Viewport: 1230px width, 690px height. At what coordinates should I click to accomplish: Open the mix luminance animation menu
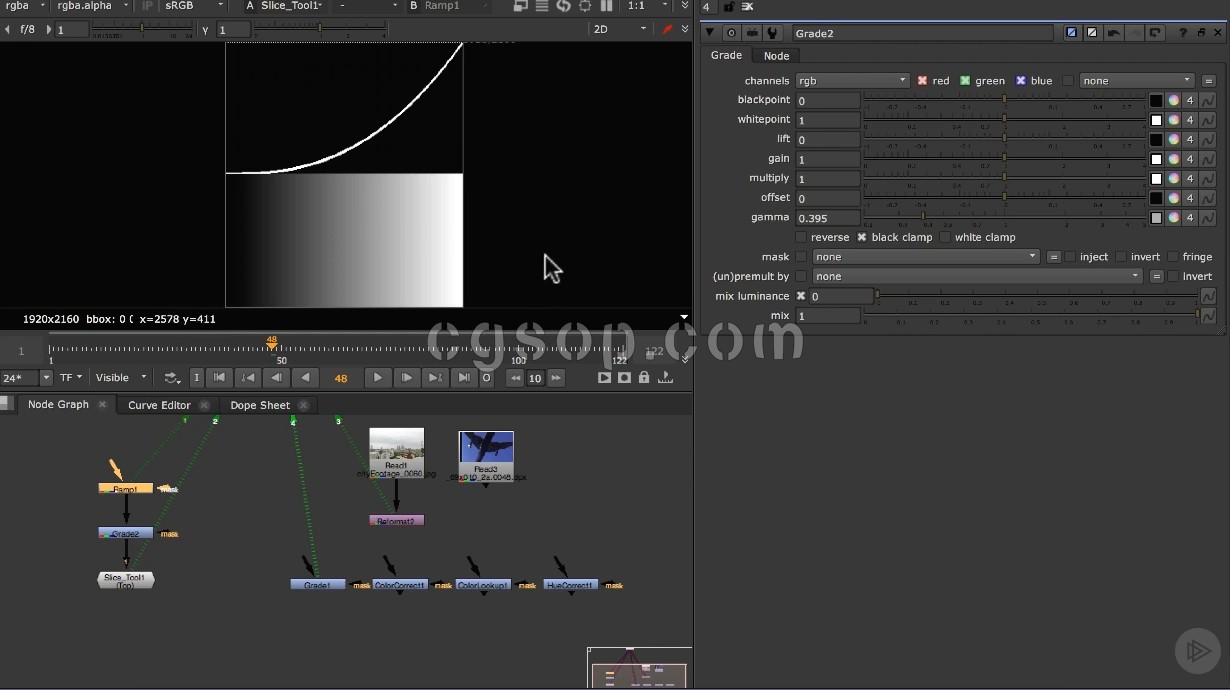click(1208, 296)
